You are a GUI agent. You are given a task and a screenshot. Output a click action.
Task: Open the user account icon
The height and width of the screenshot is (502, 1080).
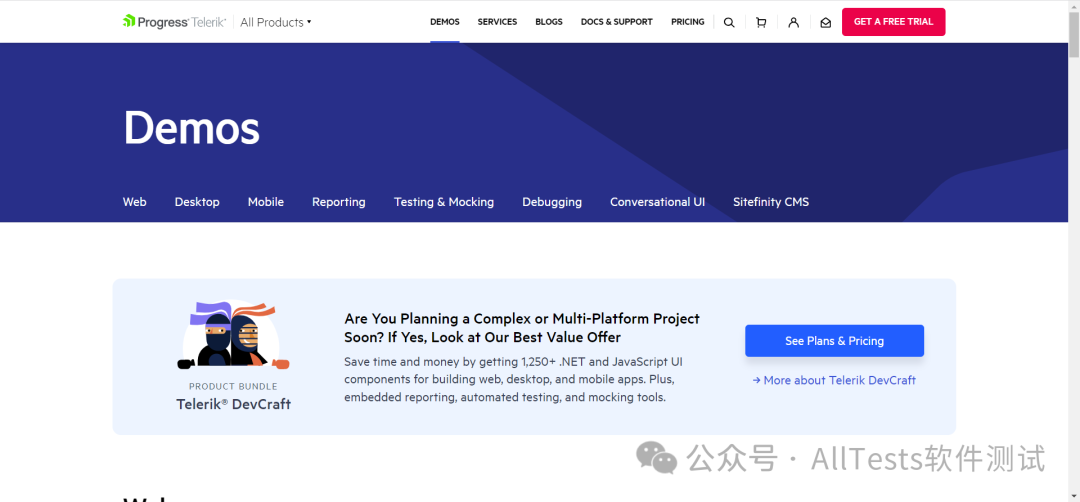click(x=793, y=22)
